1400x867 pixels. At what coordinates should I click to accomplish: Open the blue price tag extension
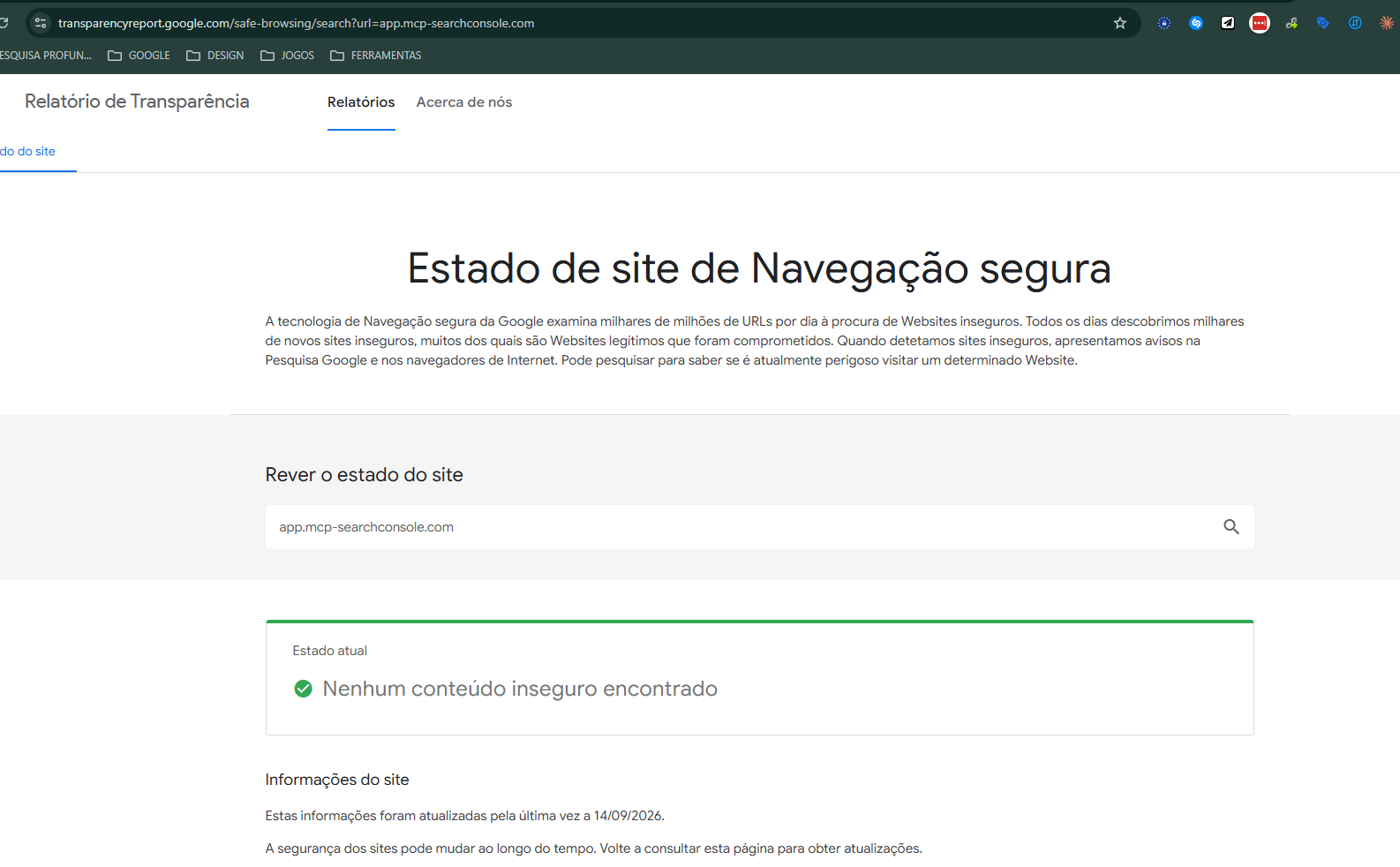click(x=1323, y=23)
